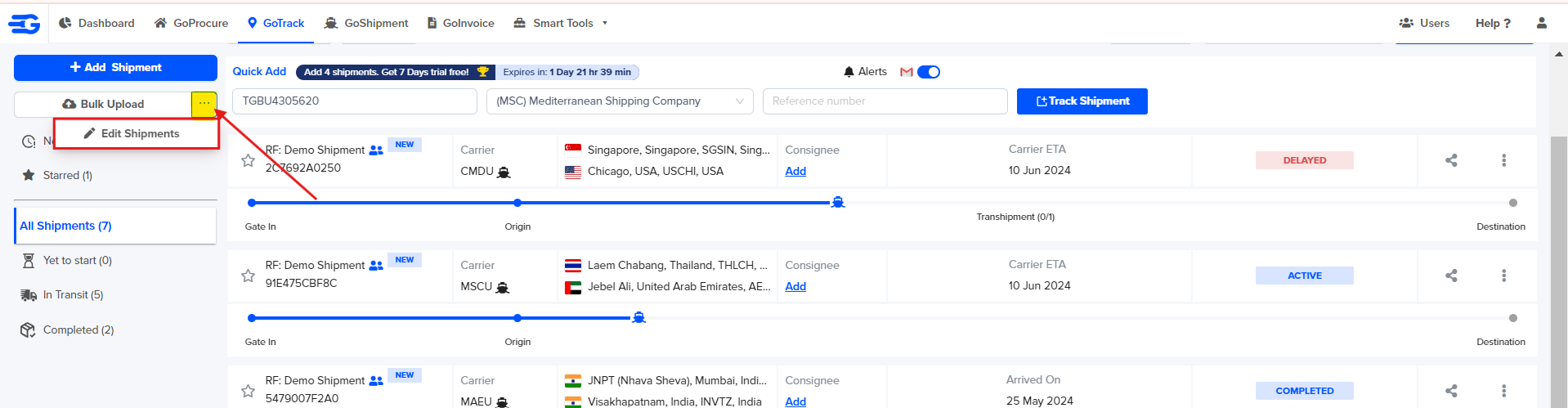Click the Track Shipment button
This screenshot has width=1568, height=408.
(1082, 101)
